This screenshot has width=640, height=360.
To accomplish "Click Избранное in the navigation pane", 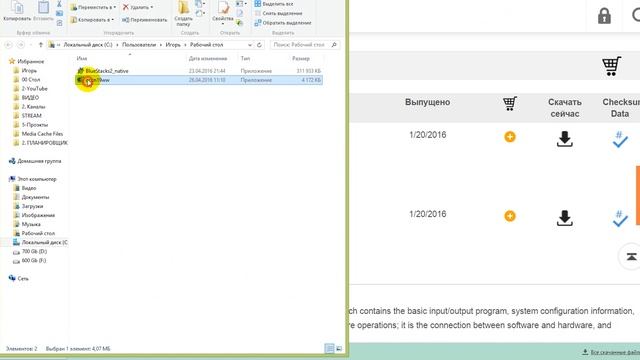I will (30, 61).
